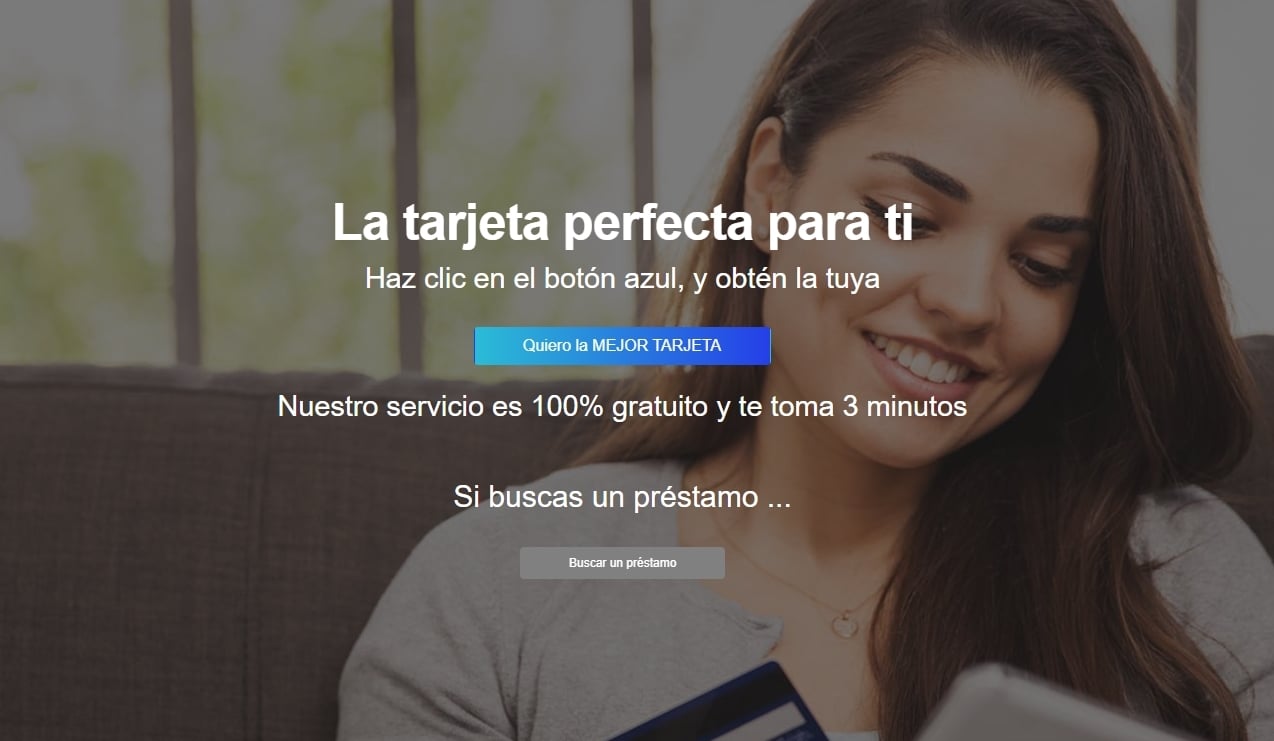Click the word "préstamo" in the loan heading
This screenshot has width=1274, height=741.
coord(696,498)
